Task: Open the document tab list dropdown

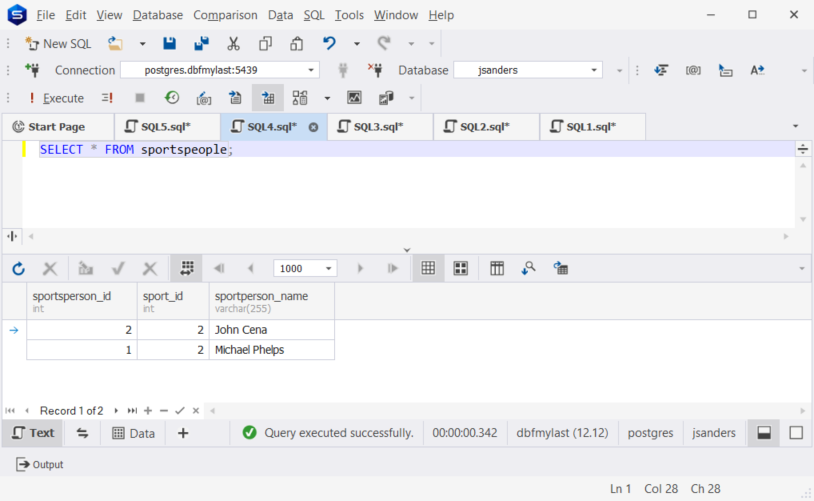Action: 795,126
